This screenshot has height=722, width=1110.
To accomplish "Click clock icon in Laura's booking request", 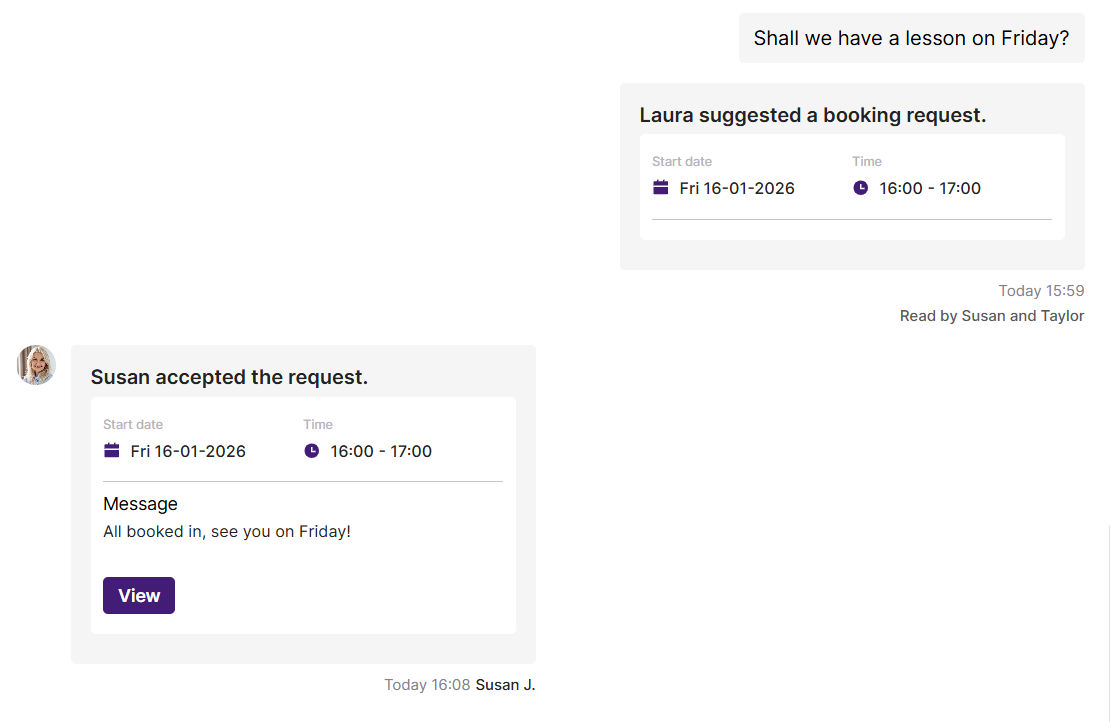I will pos(861,187).
